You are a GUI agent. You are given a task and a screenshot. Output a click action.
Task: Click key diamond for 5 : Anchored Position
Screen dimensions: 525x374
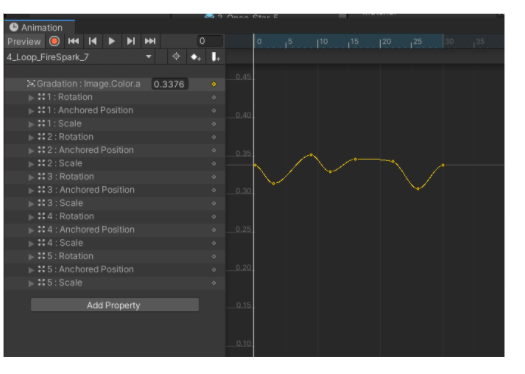click(x=214, y=270)
